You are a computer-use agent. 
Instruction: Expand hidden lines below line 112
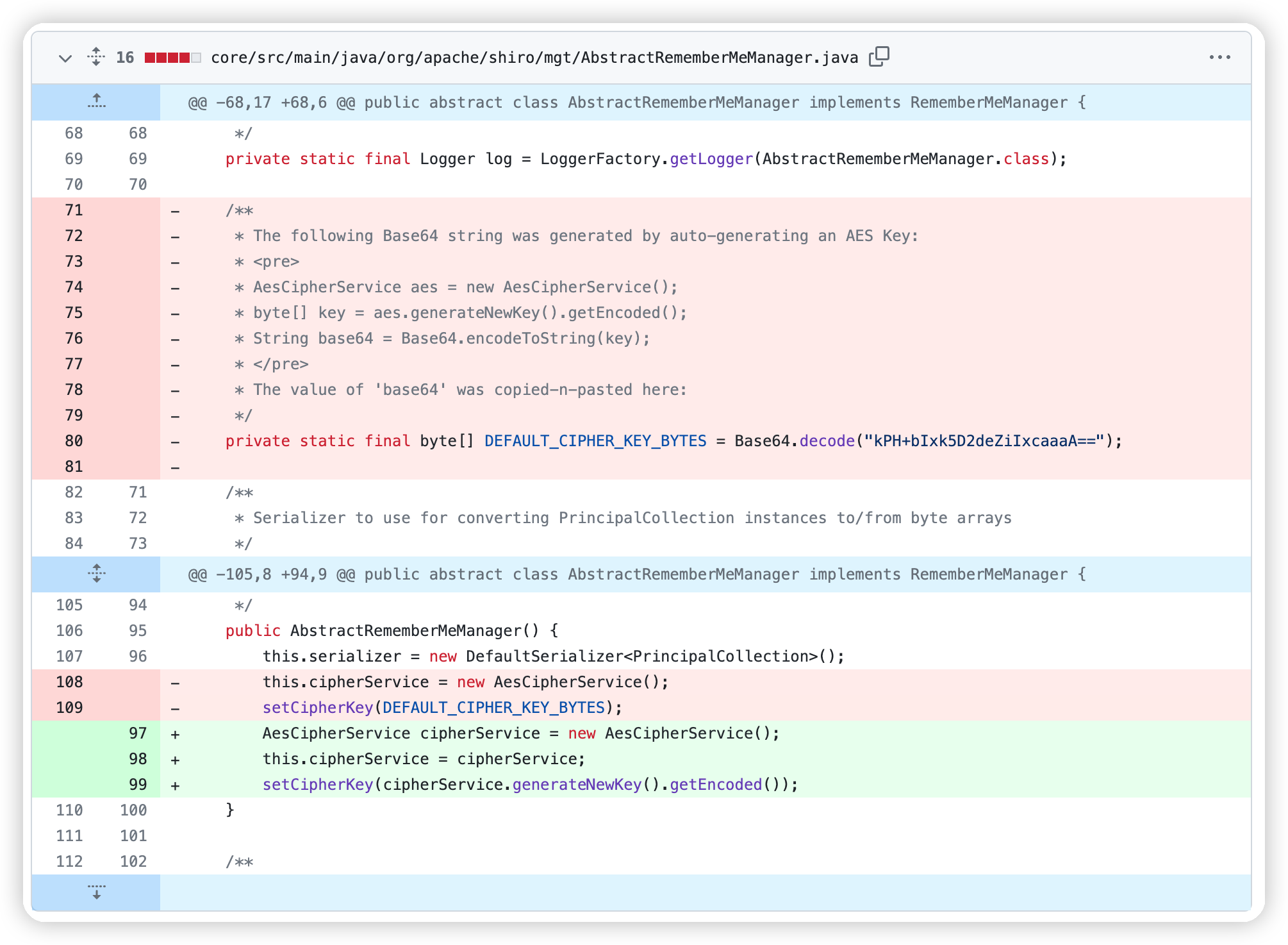96,892
